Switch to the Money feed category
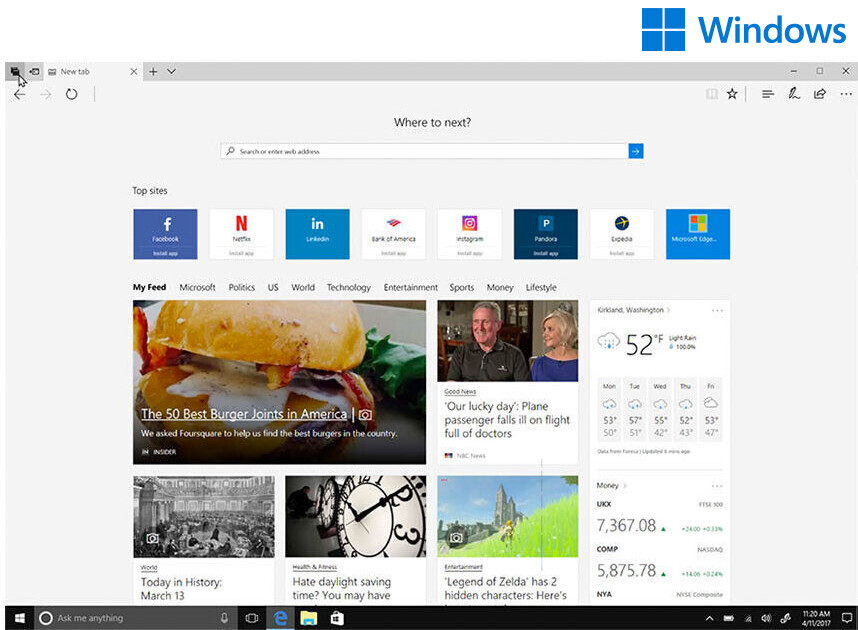The image size is (858, 630). 499,287
